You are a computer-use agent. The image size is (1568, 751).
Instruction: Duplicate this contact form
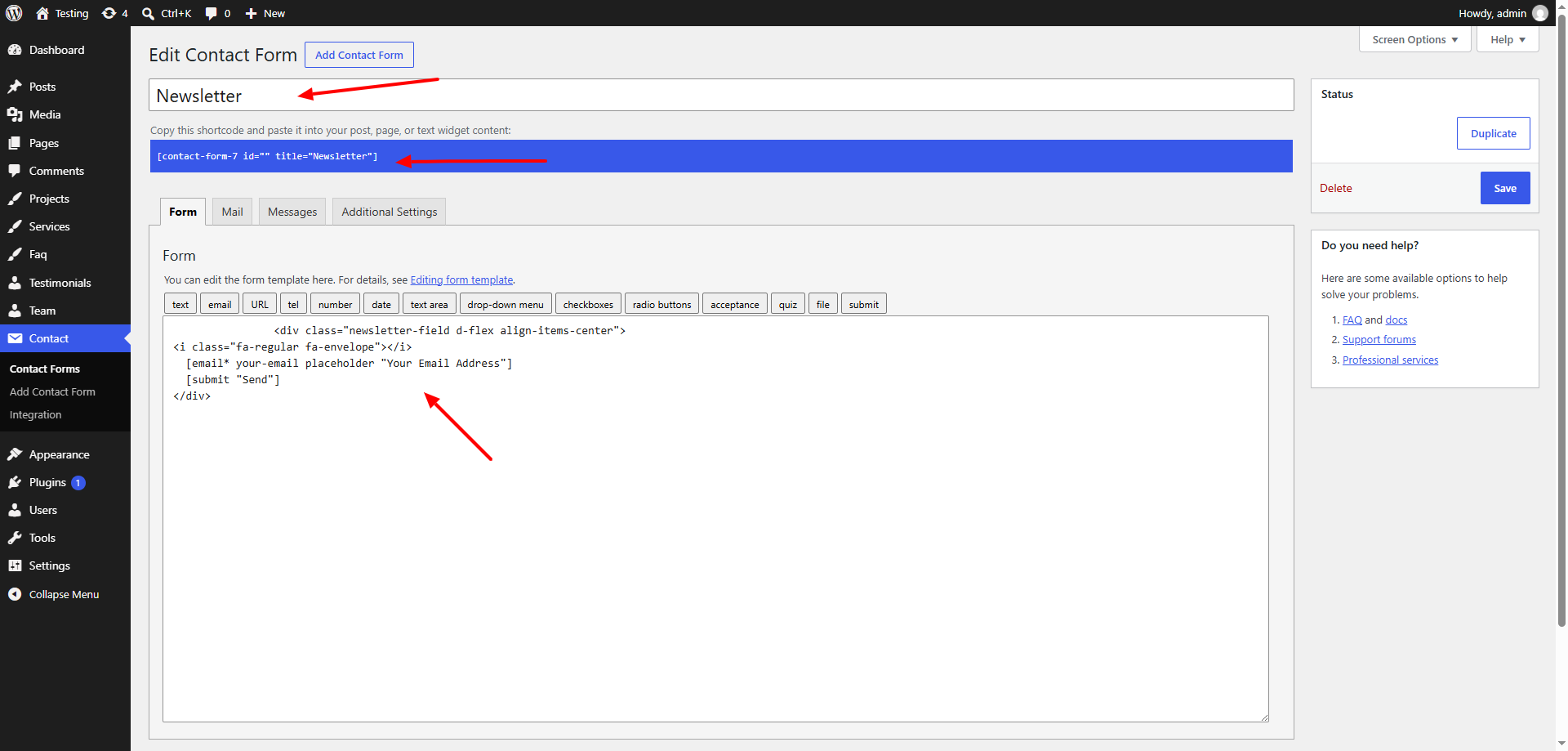[x=1493, y=133]
